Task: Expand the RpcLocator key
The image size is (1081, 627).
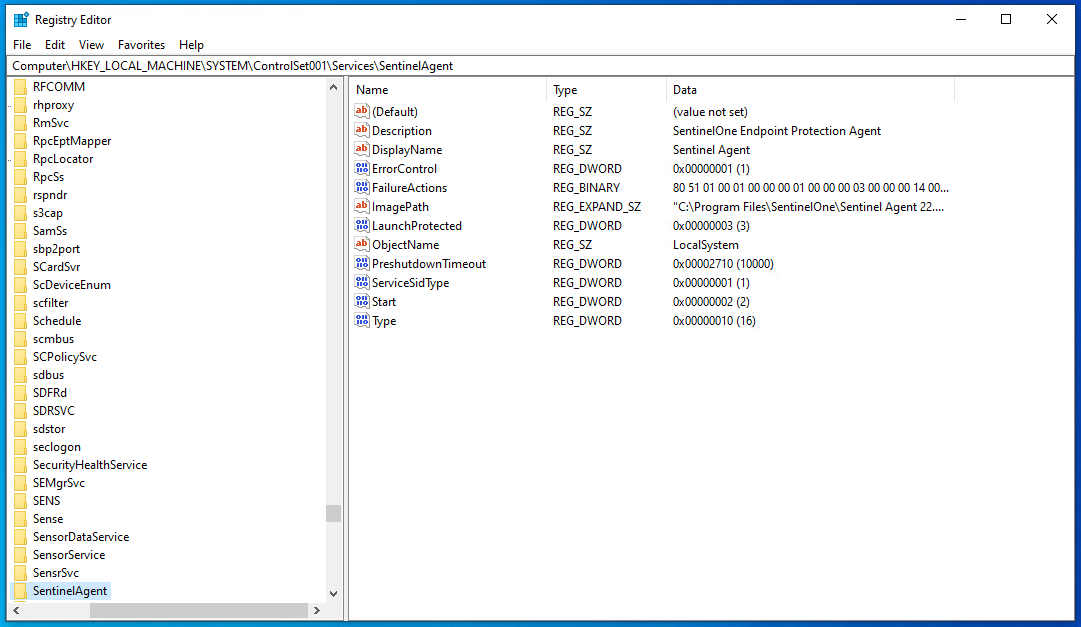Action: 10,159
